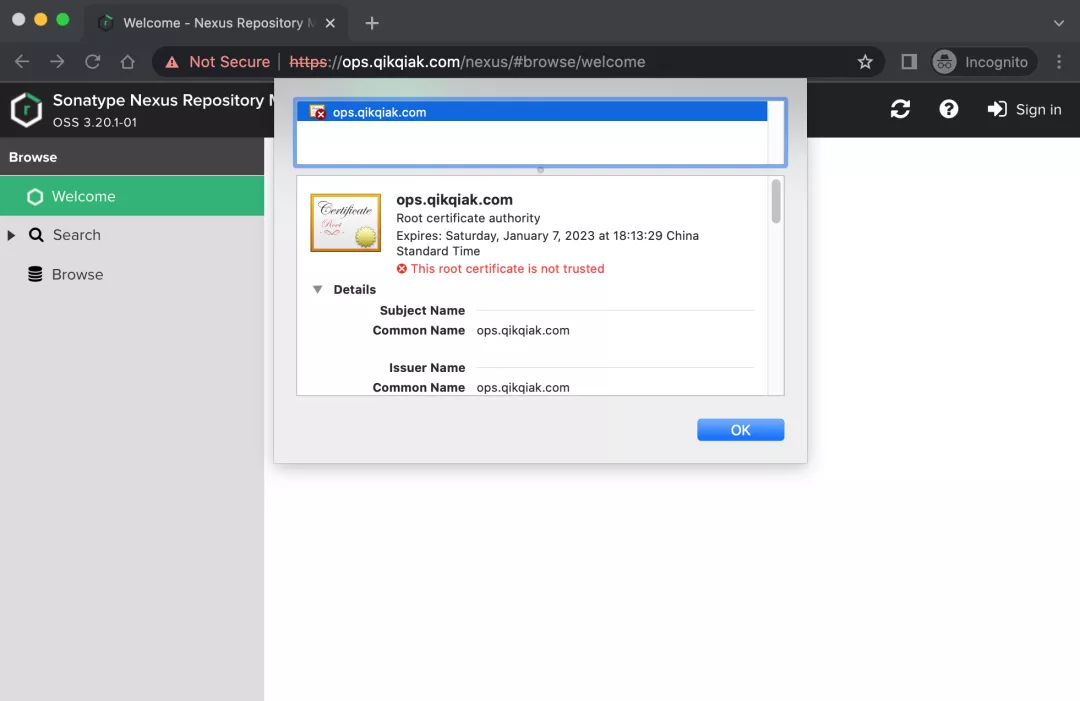Viewport: 1080px width, 701px height.
Task: Reload the page with browser reload icon
Action: [92, 62]
